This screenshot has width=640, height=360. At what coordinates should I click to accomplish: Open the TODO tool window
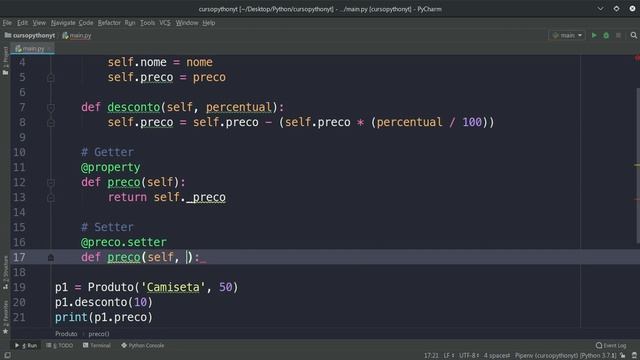point(60,345)
